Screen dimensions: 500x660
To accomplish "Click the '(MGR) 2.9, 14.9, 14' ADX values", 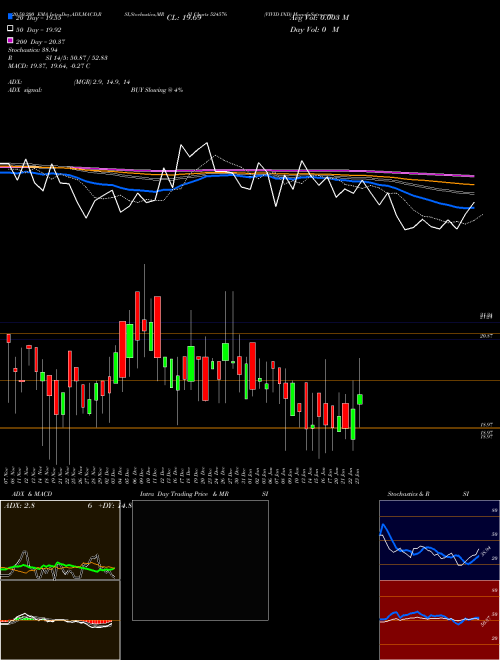I will click(102, 82).
